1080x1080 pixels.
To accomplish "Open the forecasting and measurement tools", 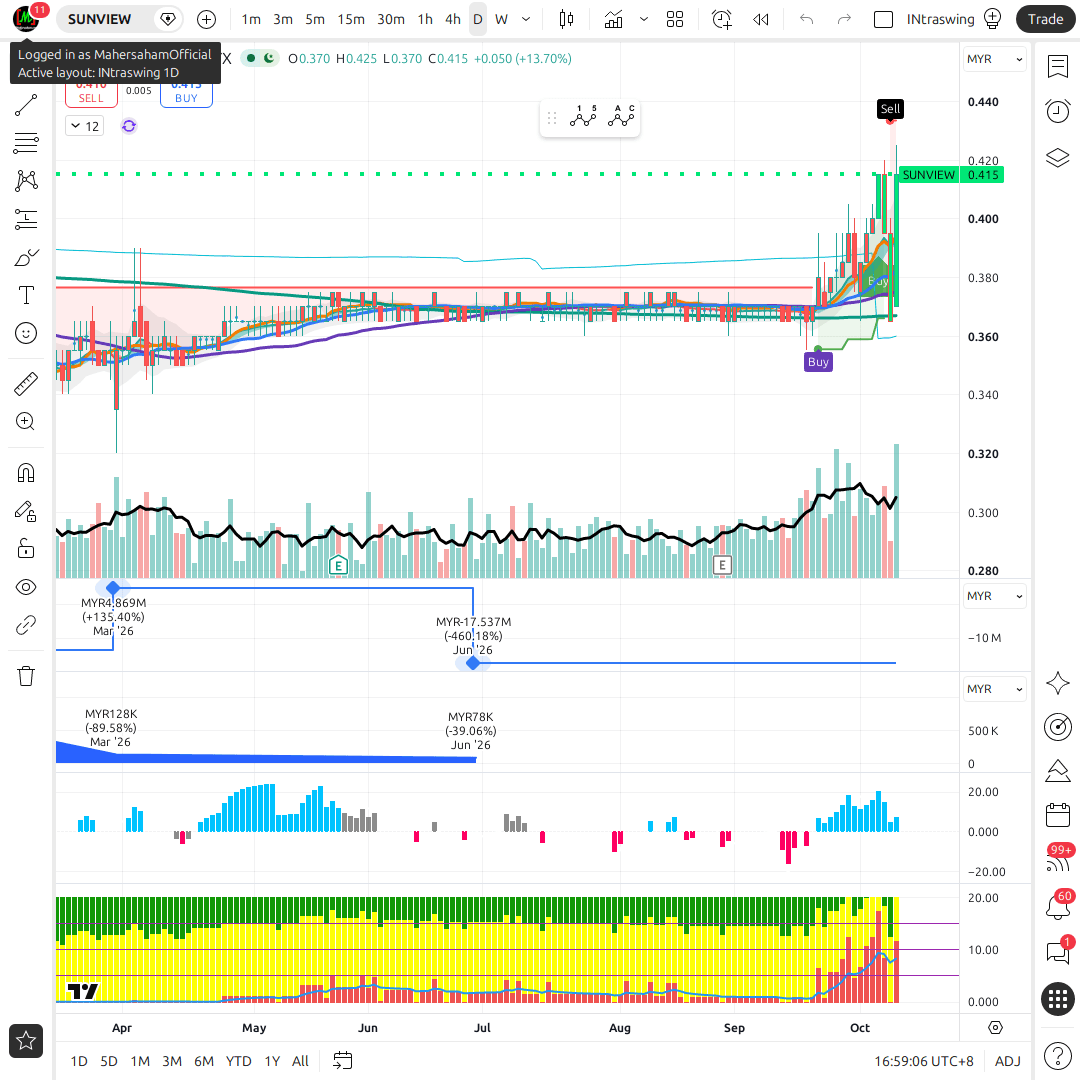I will 25,219.
